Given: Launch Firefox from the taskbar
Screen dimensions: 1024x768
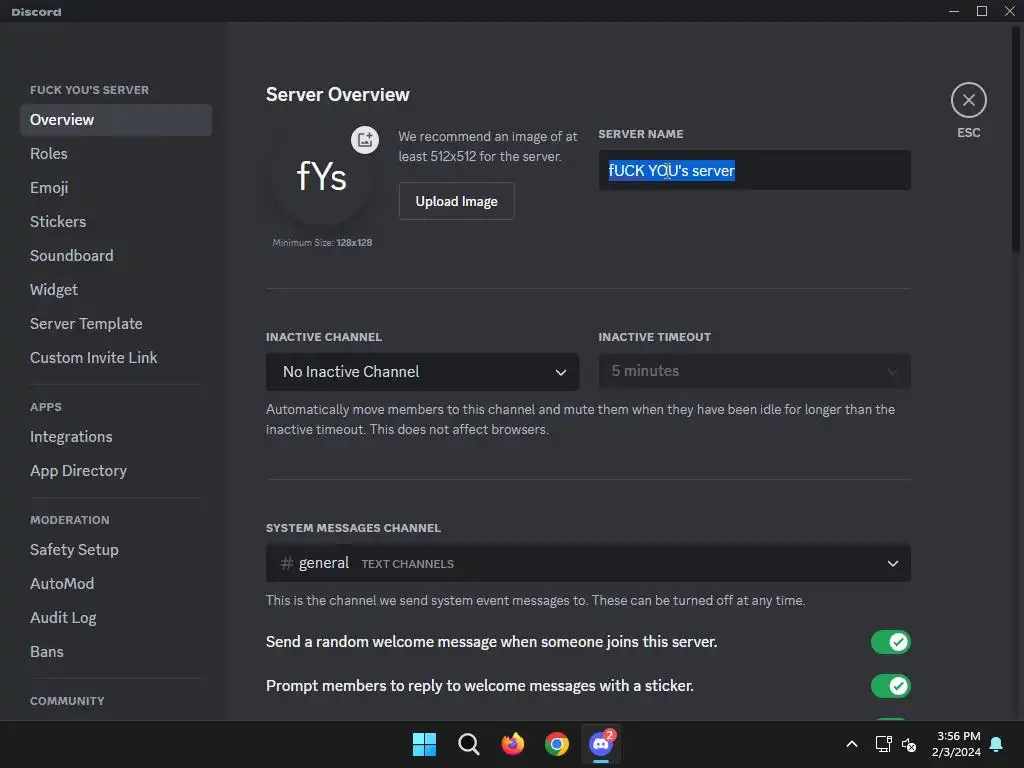Looking at the screenshot, I should click(x=513, y=744).
